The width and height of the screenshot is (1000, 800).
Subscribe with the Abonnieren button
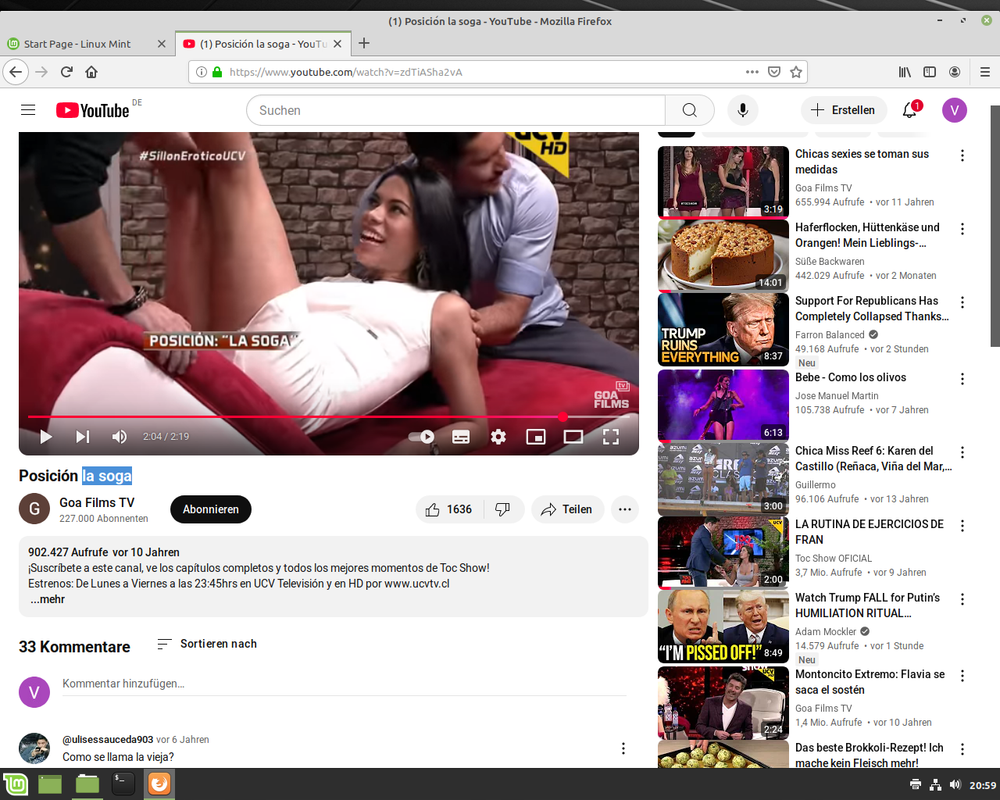[210, 509]
